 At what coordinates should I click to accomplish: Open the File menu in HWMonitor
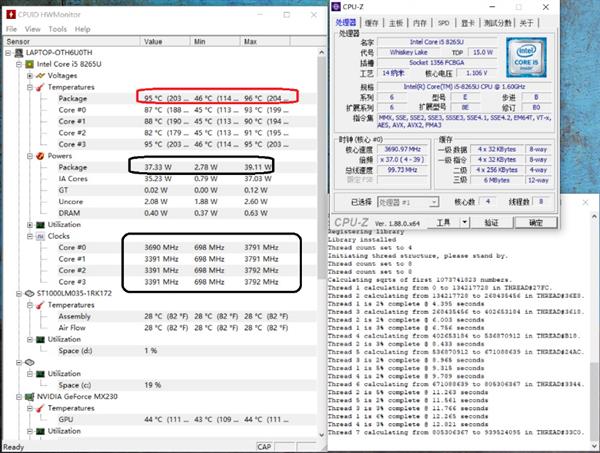11,29
